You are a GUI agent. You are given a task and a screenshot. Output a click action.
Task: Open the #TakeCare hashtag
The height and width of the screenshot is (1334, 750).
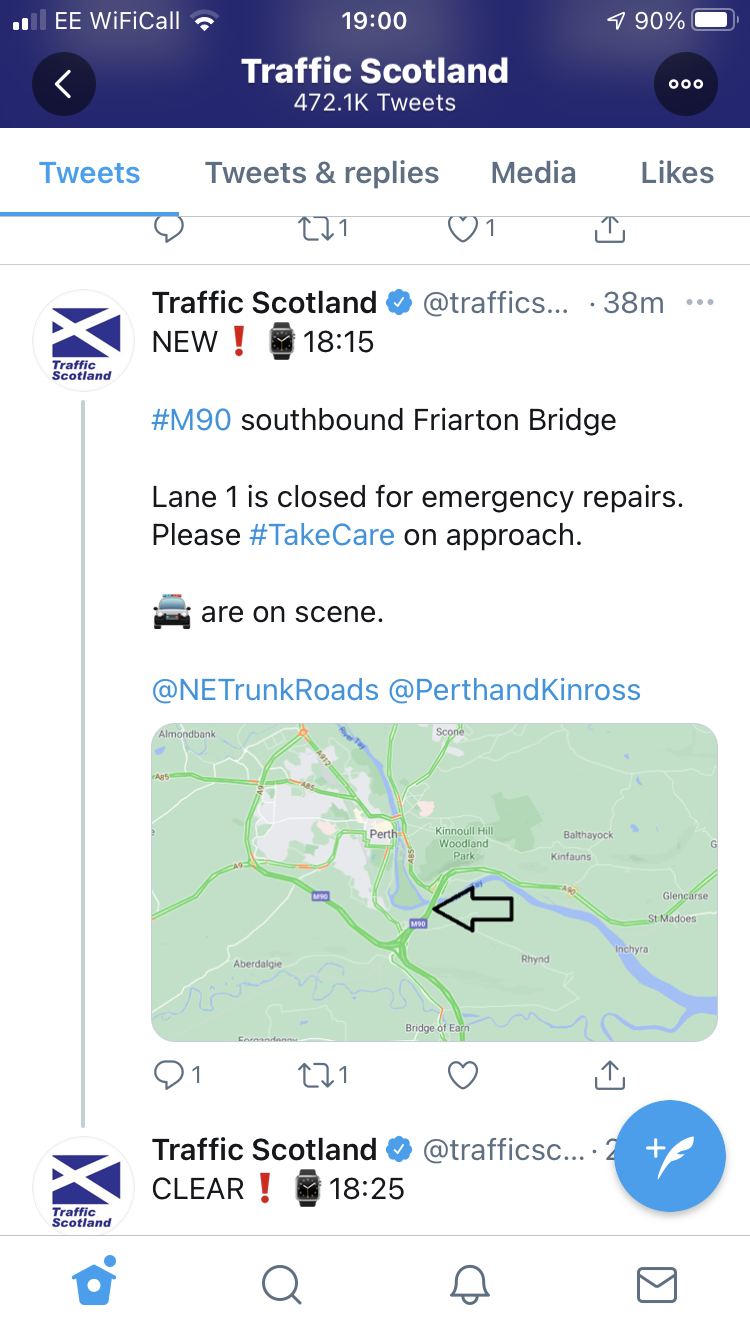click(322, 535)
